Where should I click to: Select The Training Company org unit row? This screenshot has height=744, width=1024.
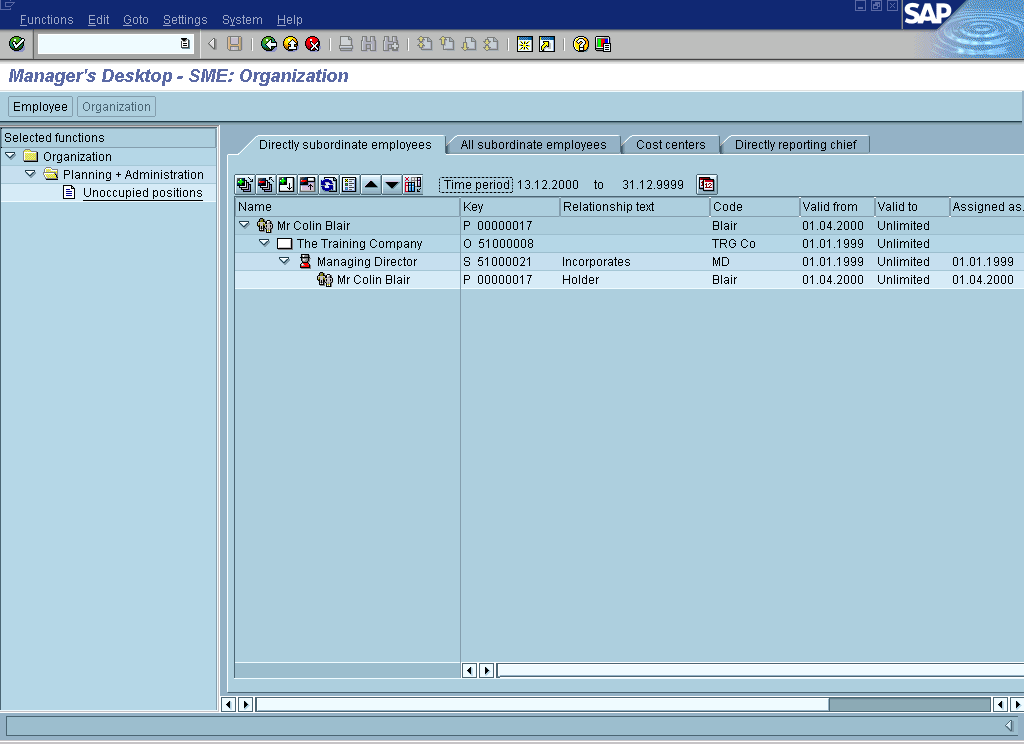pyautogui.click(x=629, y=243)
